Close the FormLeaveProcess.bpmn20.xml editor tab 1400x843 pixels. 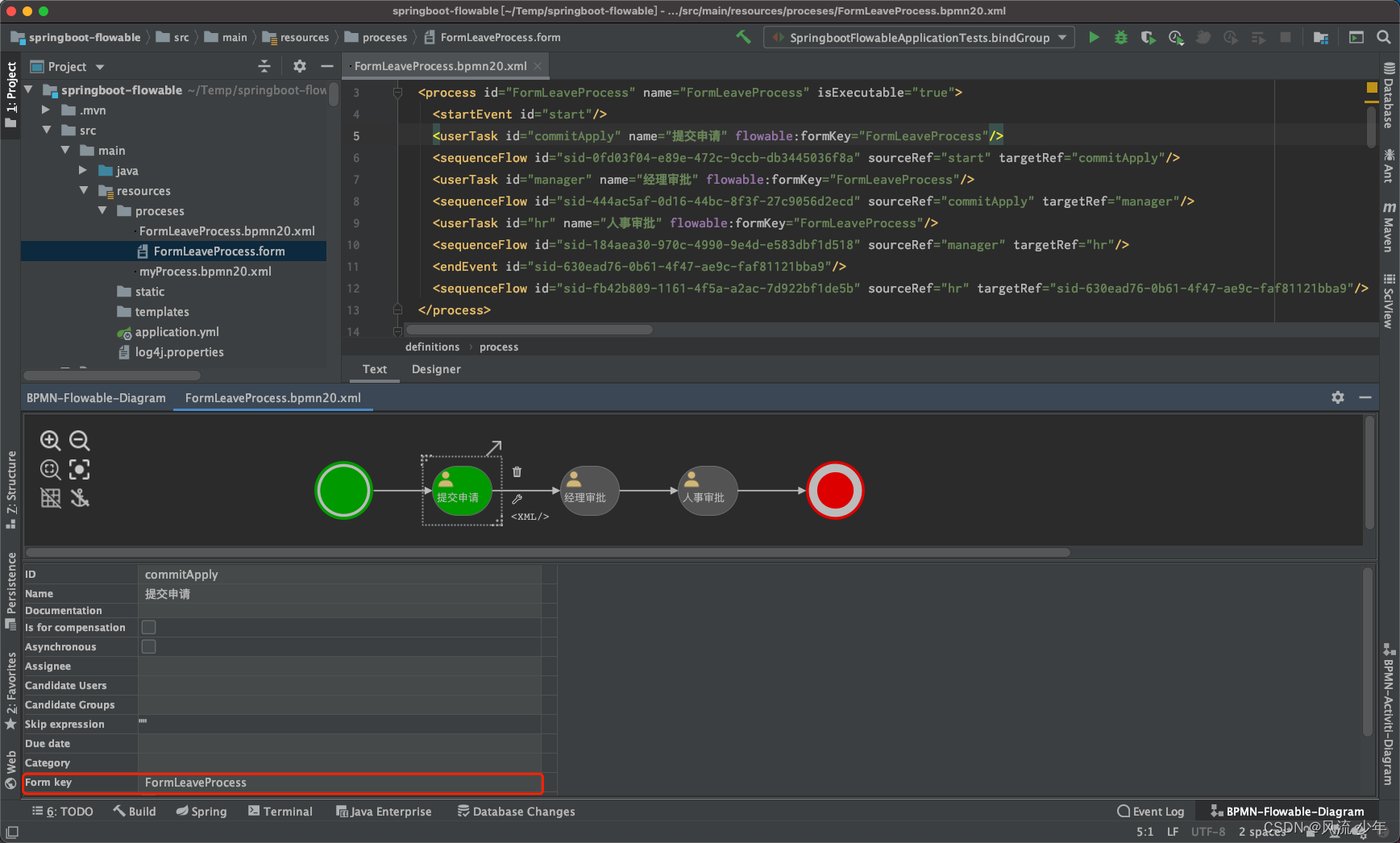[x=538, y=66]
